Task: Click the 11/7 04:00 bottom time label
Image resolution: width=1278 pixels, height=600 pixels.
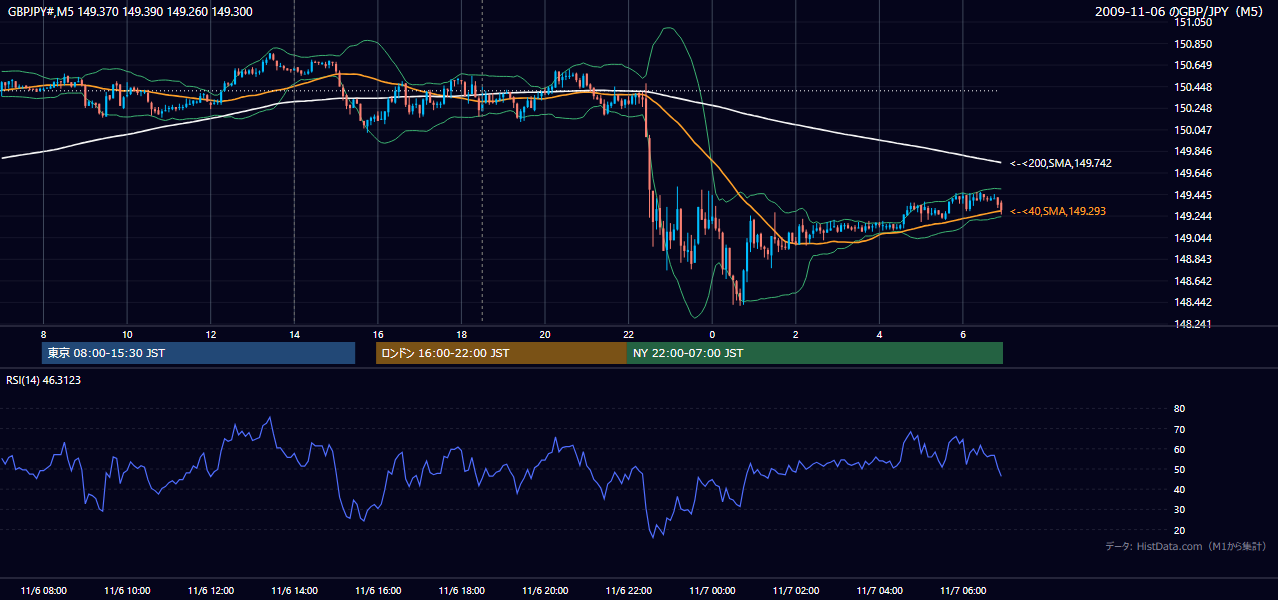Action: (x=879, y=591)
